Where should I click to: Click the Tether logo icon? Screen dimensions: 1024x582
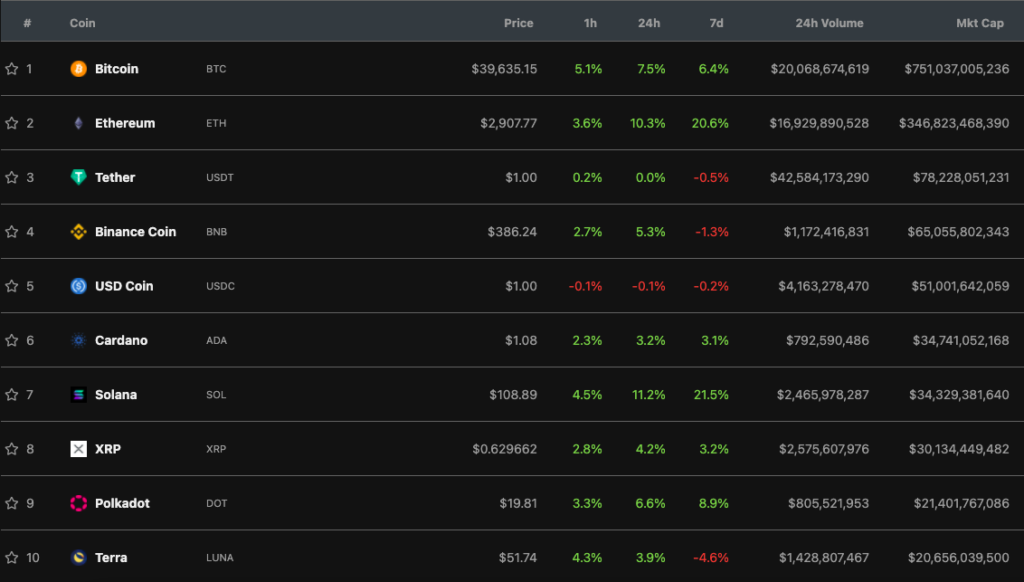point(78,177)
